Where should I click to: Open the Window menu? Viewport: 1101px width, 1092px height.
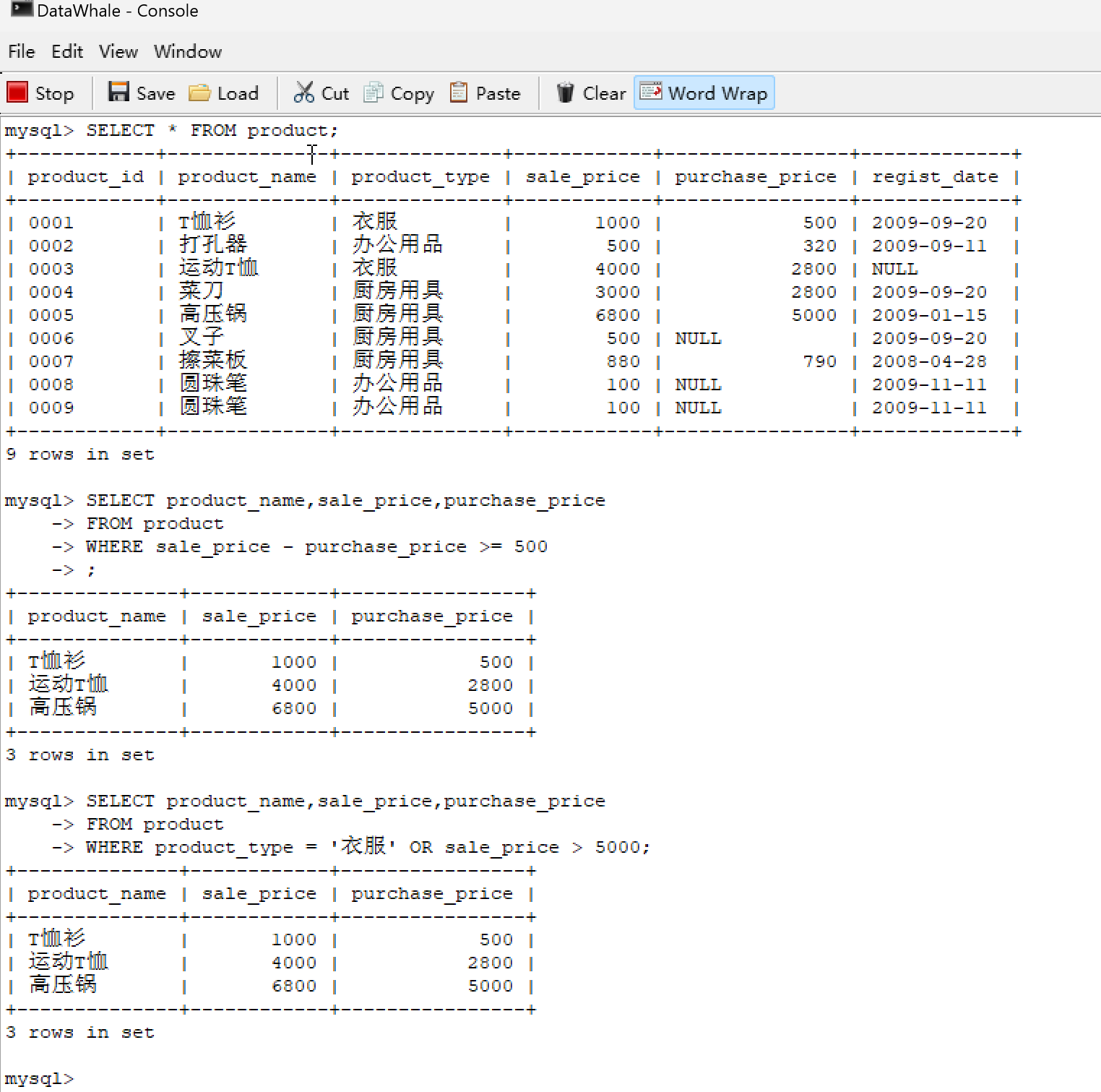(188, 52)
